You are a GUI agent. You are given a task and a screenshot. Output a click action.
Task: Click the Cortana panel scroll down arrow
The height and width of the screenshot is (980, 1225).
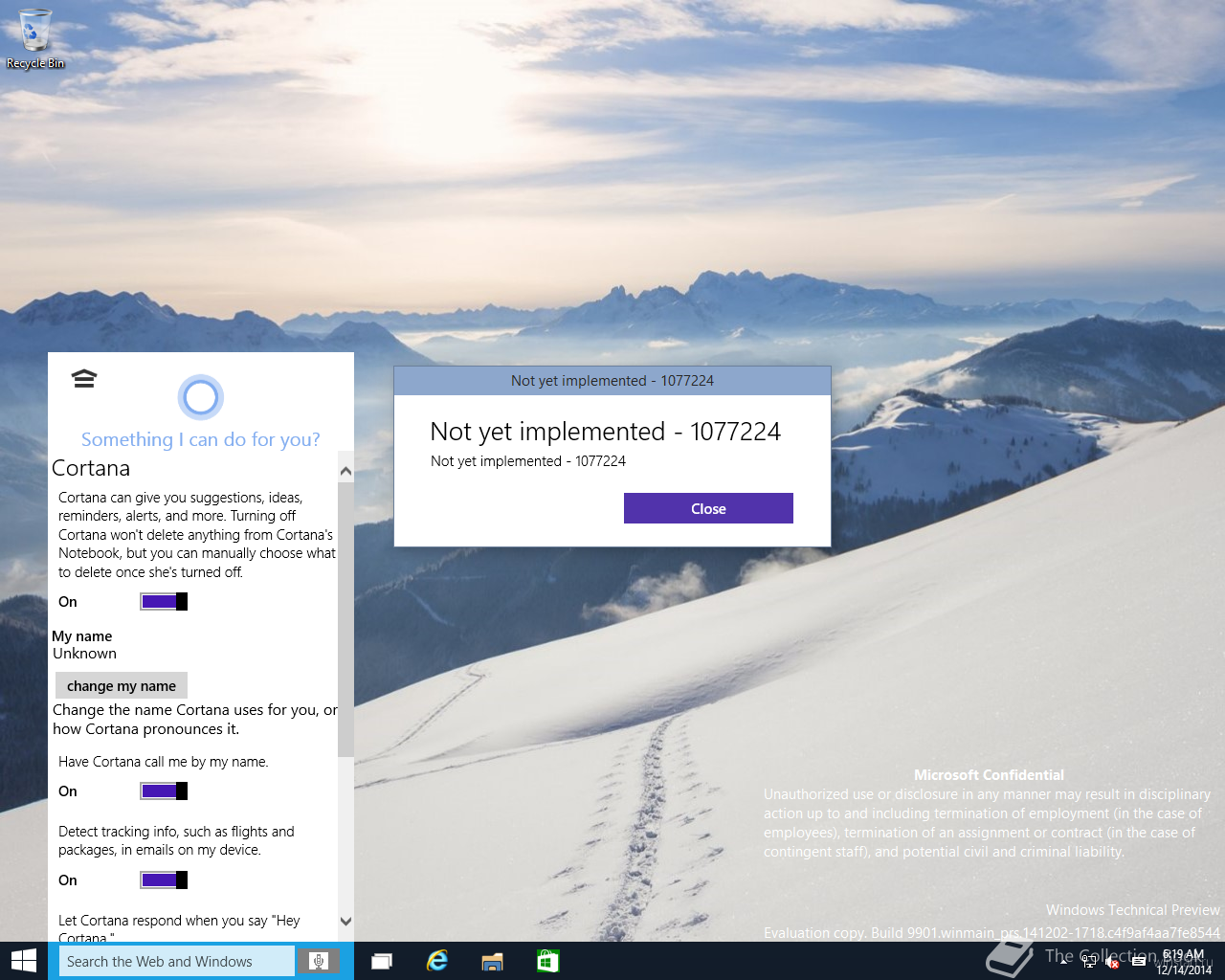[x=345, y=921]
